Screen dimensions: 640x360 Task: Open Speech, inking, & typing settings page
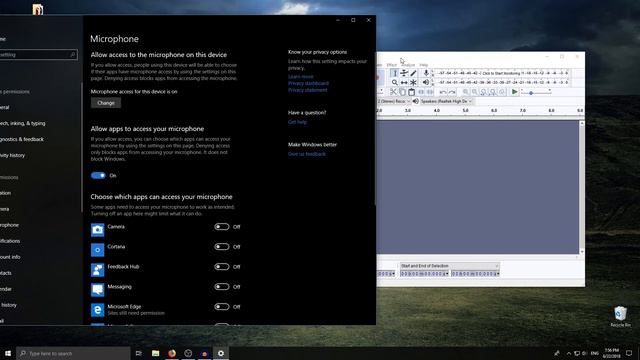tap(22, 123)
